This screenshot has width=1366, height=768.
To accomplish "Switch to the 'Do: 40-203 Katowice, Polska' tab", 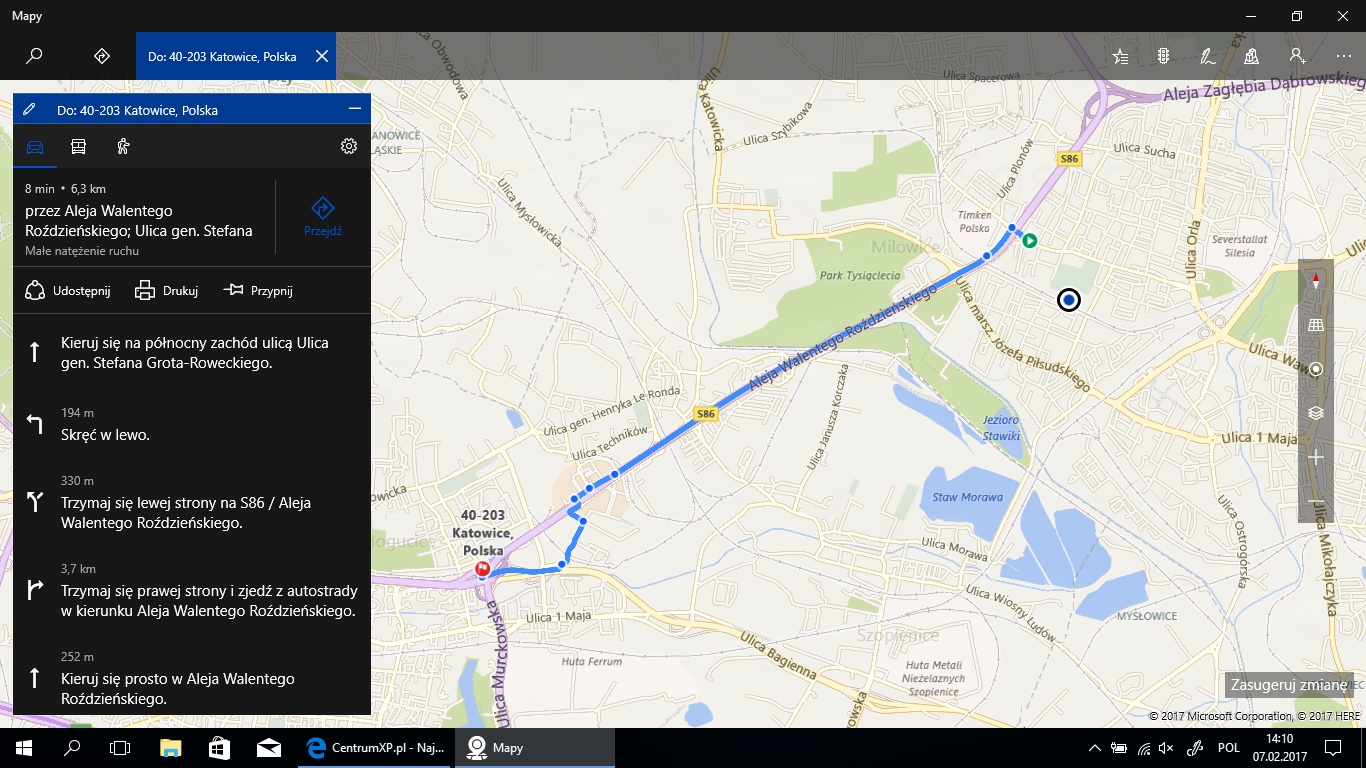I will [222, 57].
